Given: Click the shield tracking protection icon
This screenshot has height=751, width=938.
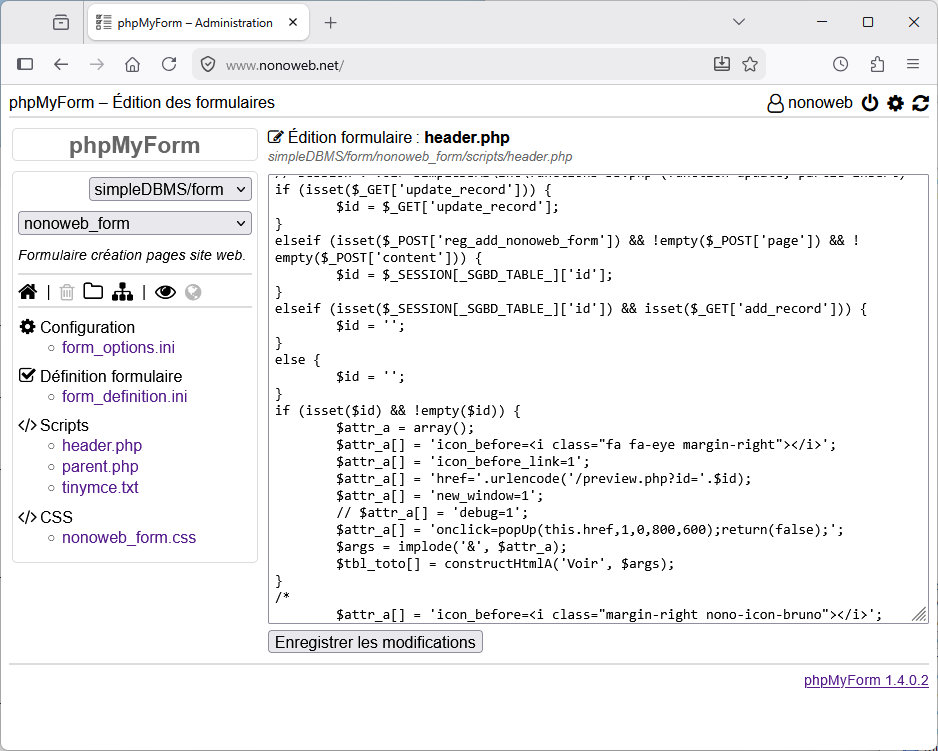Looking at the screenshot, I should pos(208,64).
